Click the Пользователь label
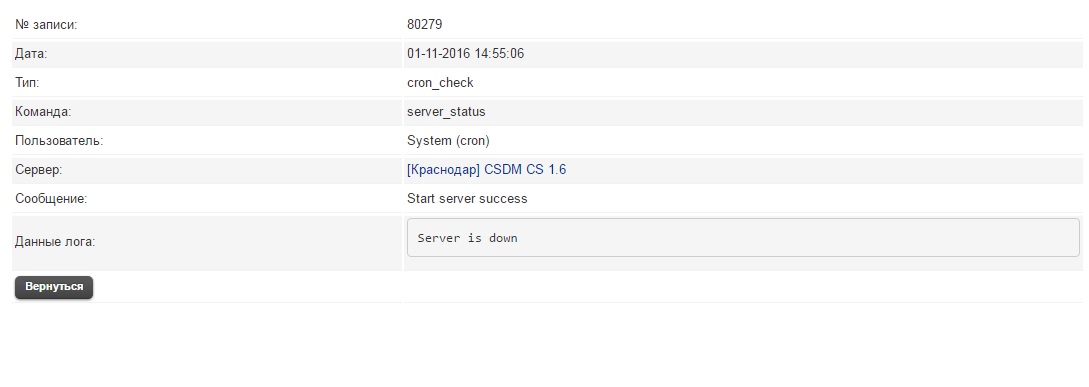This screenshot has height=387, width=1089. (59, 141)
